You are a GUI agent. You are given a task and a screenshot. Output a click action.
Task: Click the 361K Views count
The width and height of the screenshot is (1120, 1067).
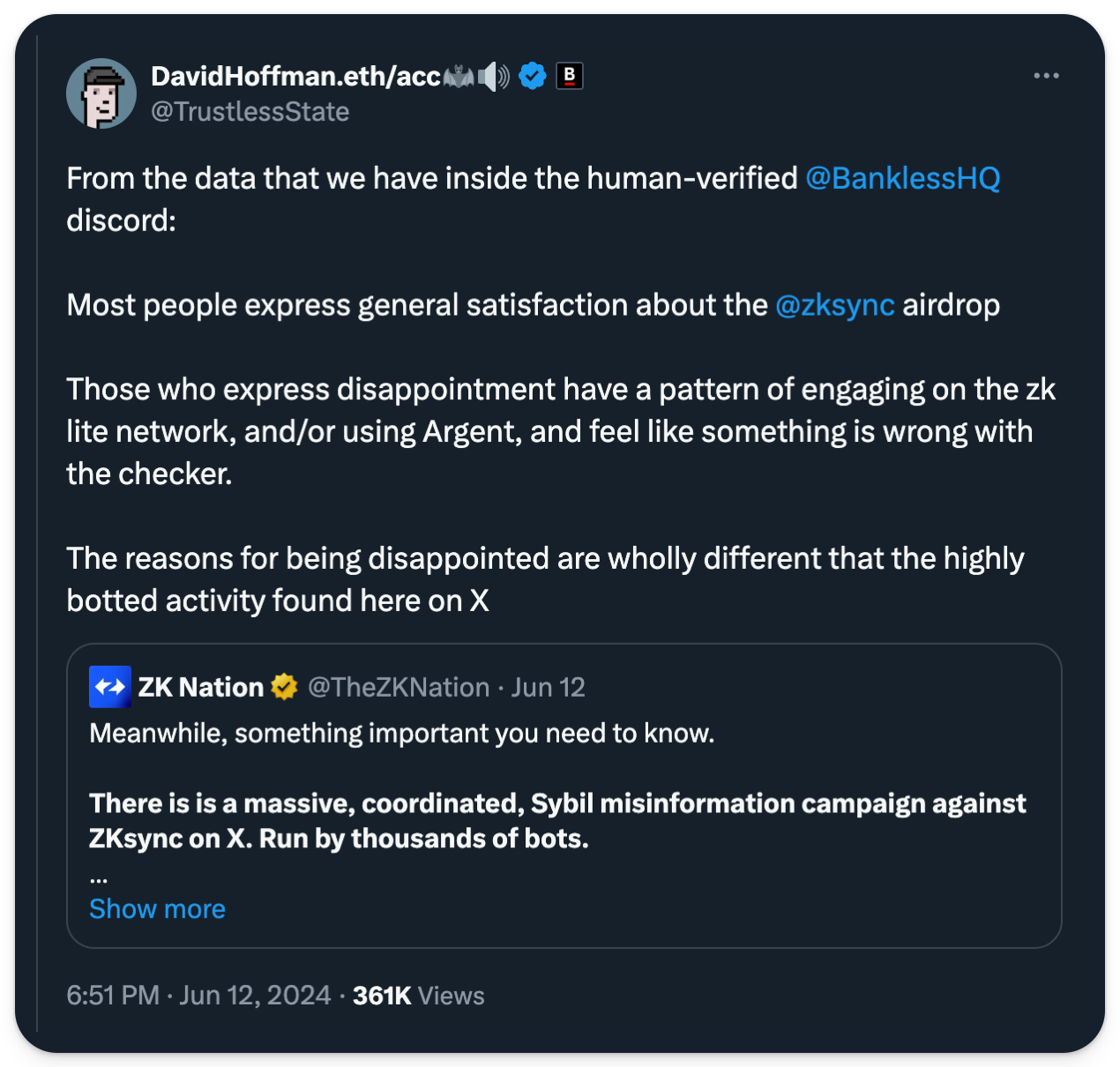[x=419, y=996]
